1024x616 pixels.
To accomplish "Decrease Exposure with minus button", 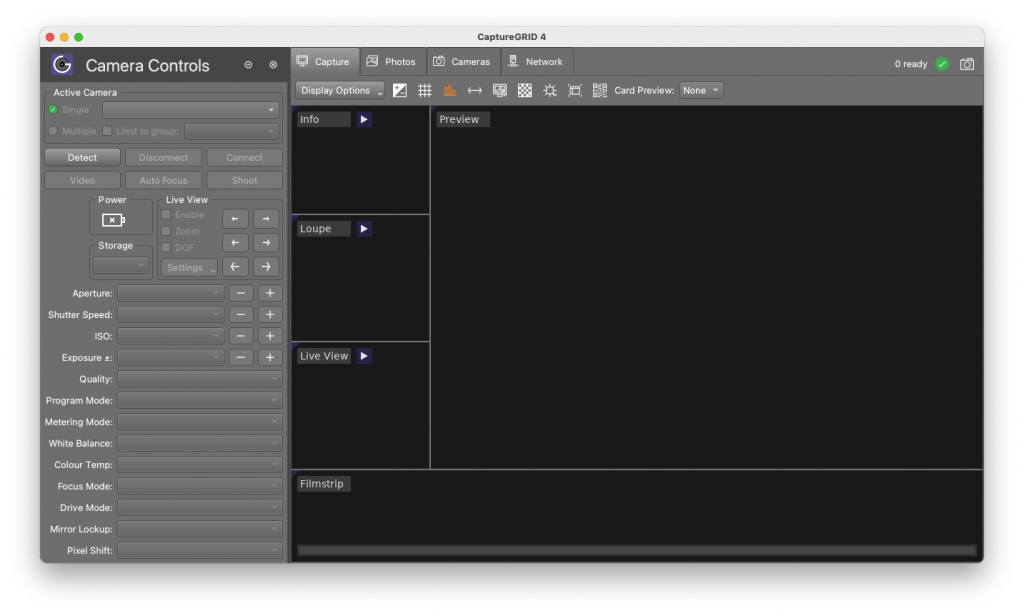I will coord(240,358).
